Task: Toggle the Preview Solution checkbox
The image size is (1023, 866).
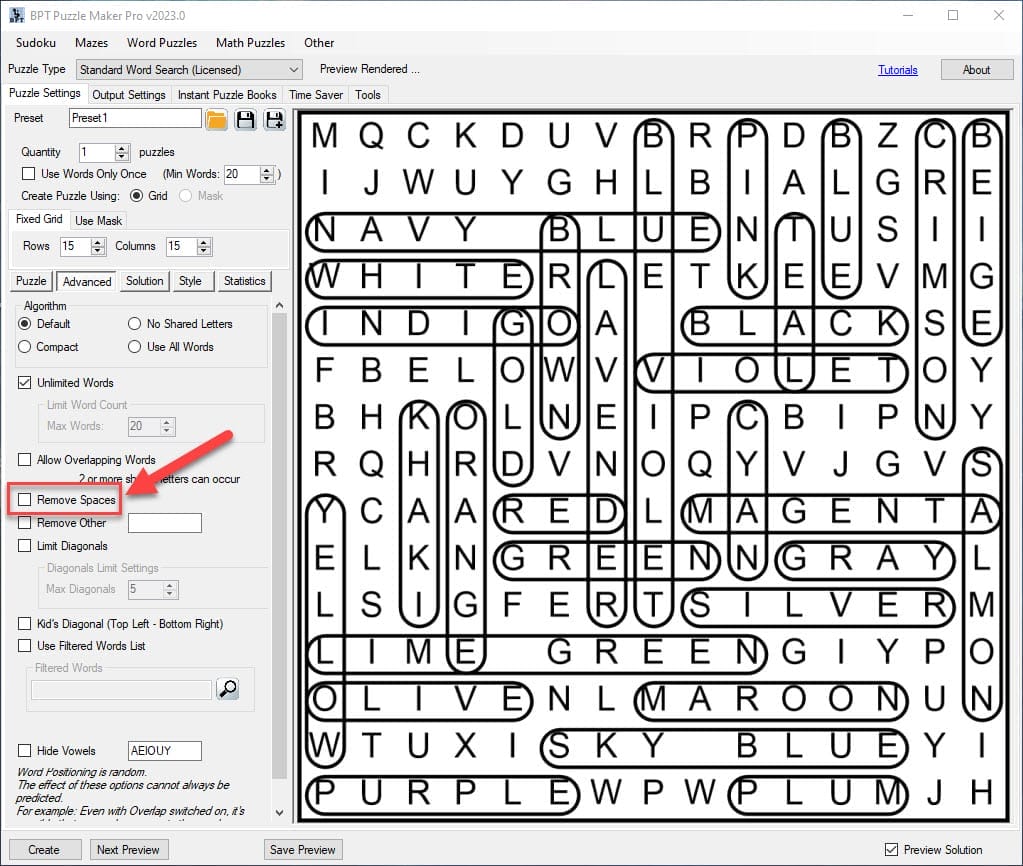Action: click(891, 850)
